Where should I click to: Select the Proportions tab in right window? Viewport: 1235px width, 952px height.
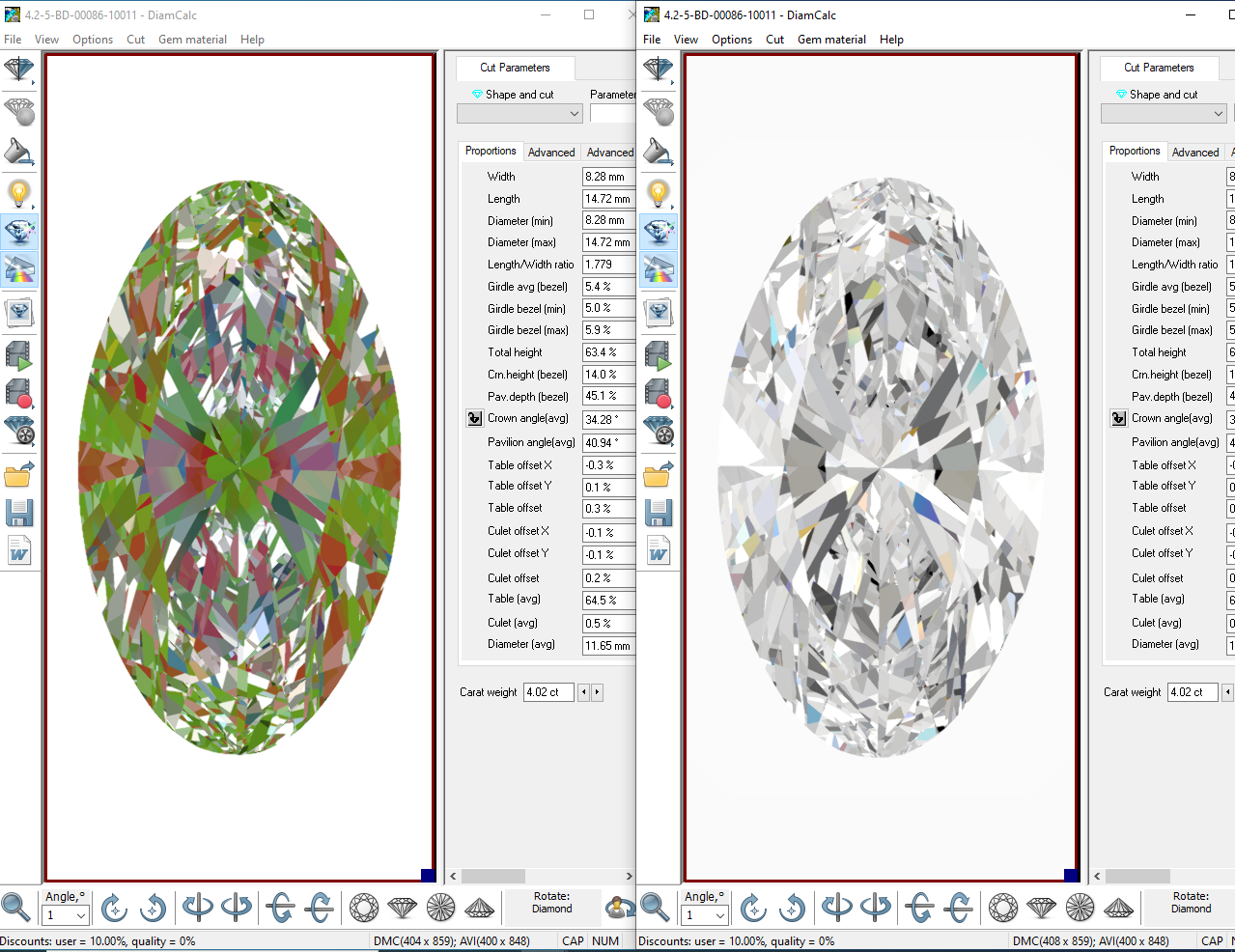coord(1135,152)
